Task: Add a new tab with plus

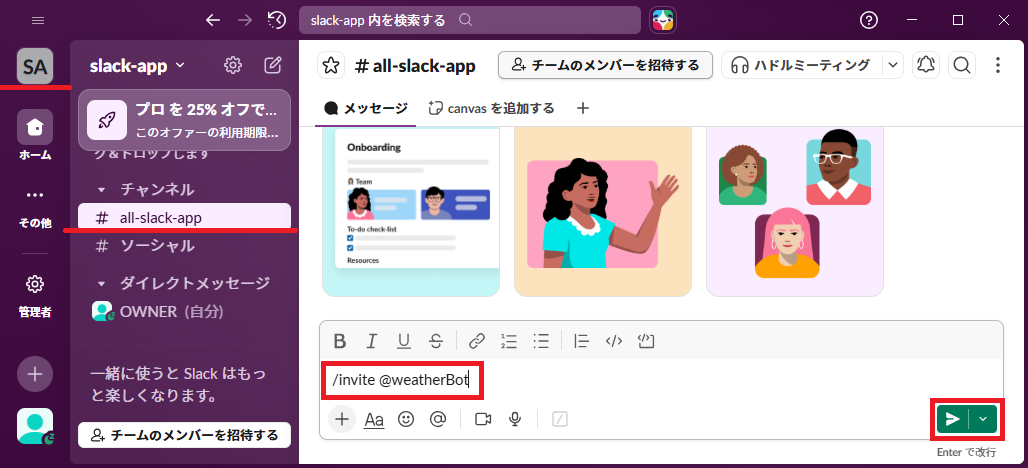Action: (583, 109)
